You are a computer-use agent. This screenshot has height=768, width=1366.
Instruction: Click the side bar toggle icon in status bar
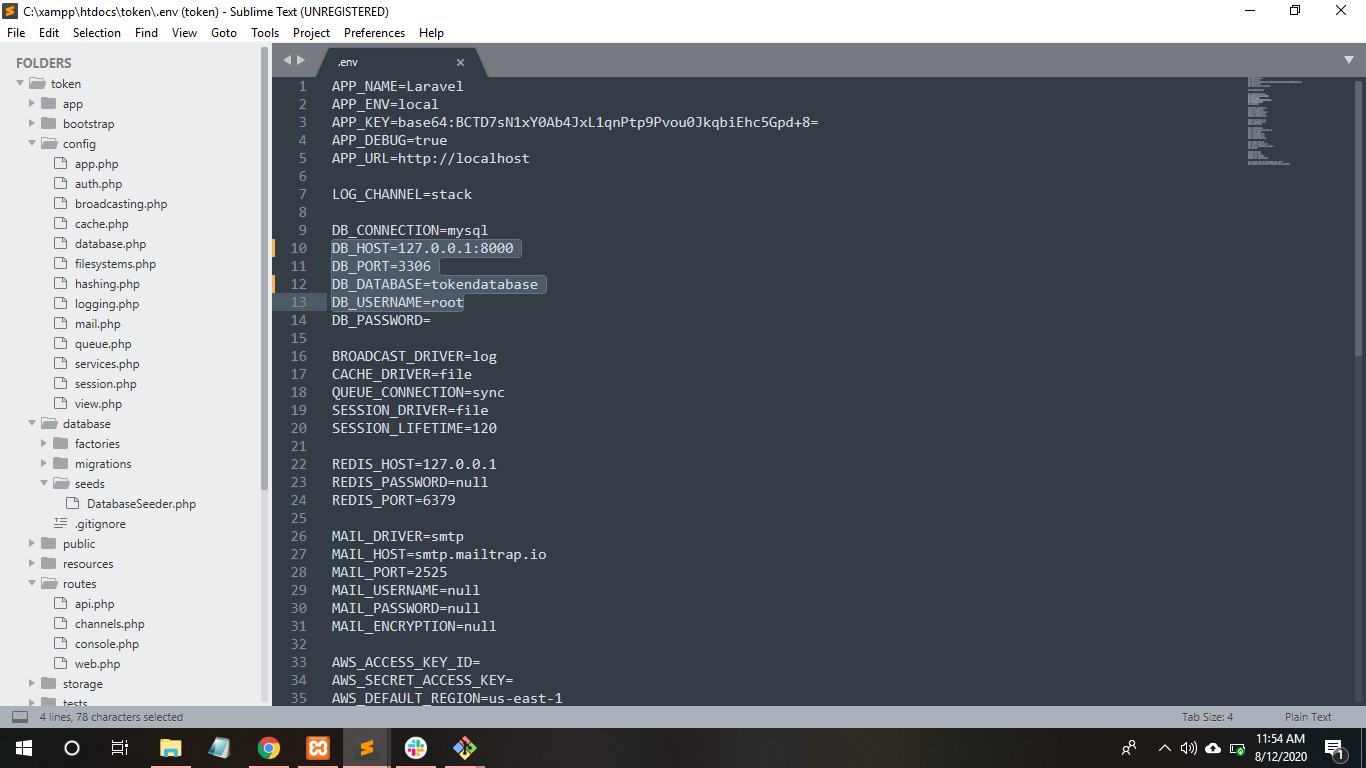[x=20, y=717]
